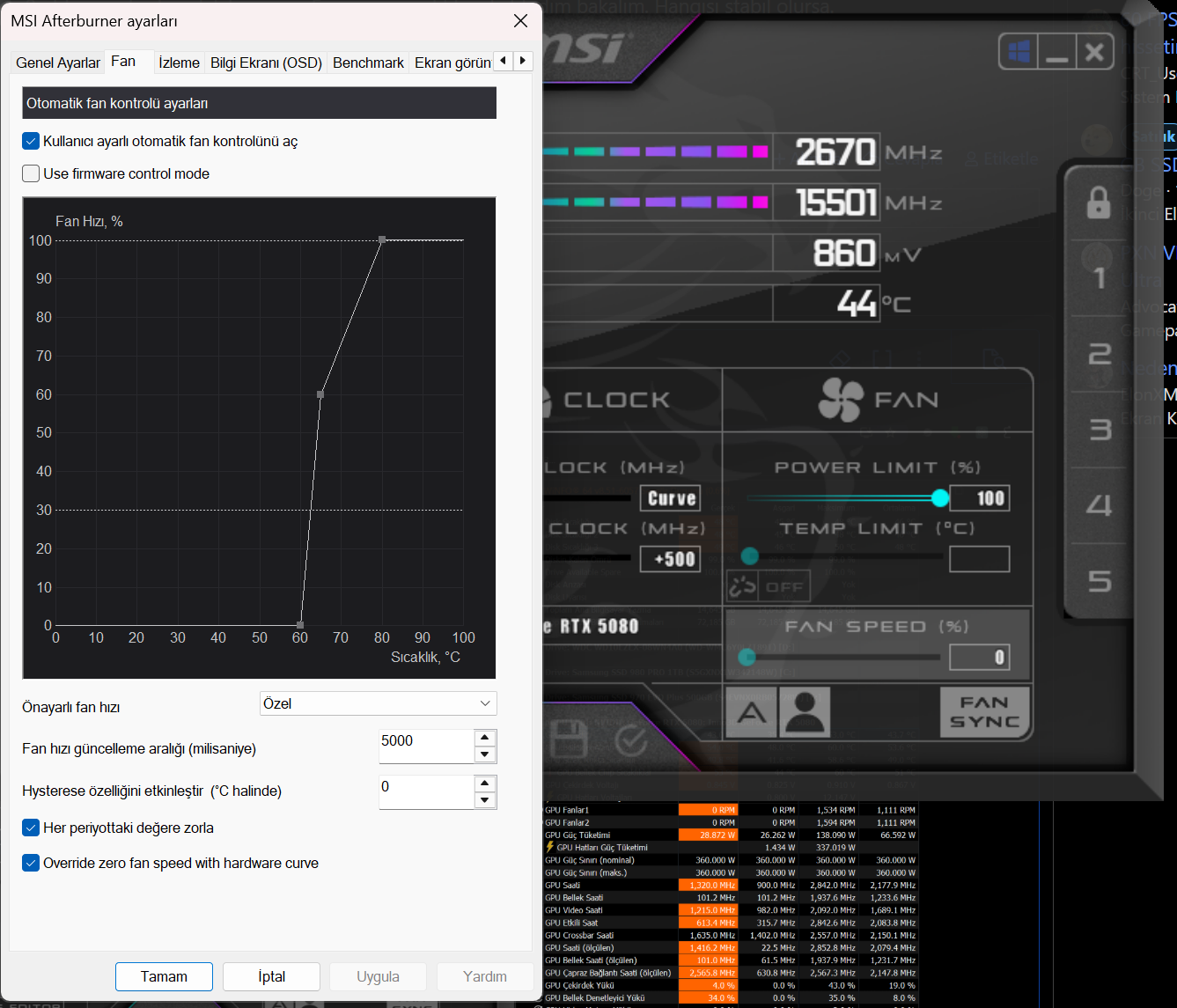Open the Curve editor button under clock

tap(671, 498)
